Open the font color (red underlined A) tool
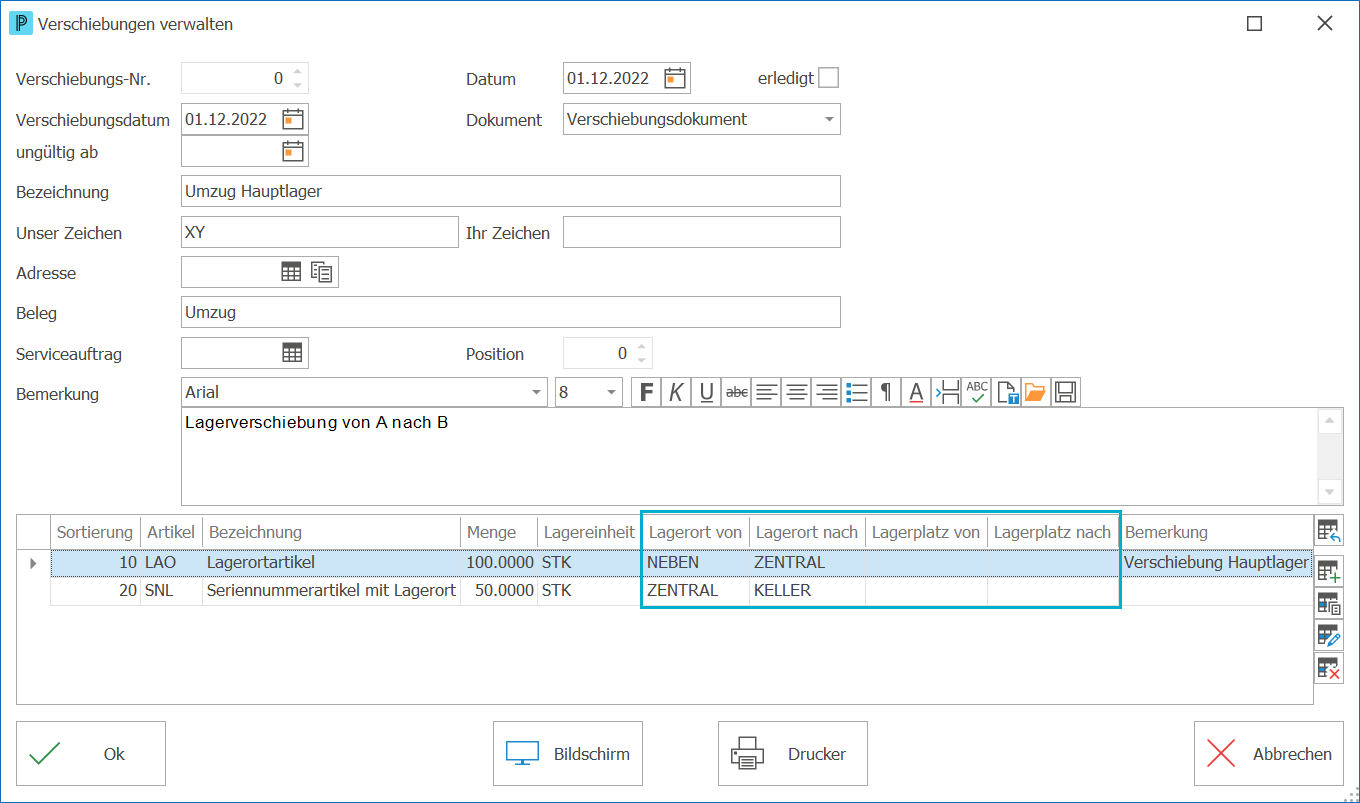1360x803 pixels. tap(916, 393)
